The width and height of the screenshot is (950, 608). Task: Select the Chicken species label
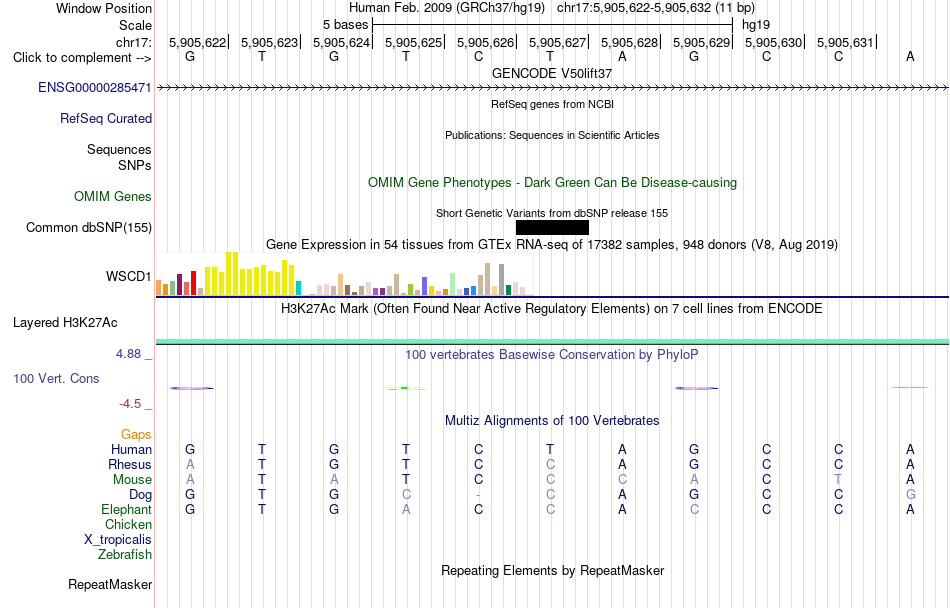(x=128, y=524)
